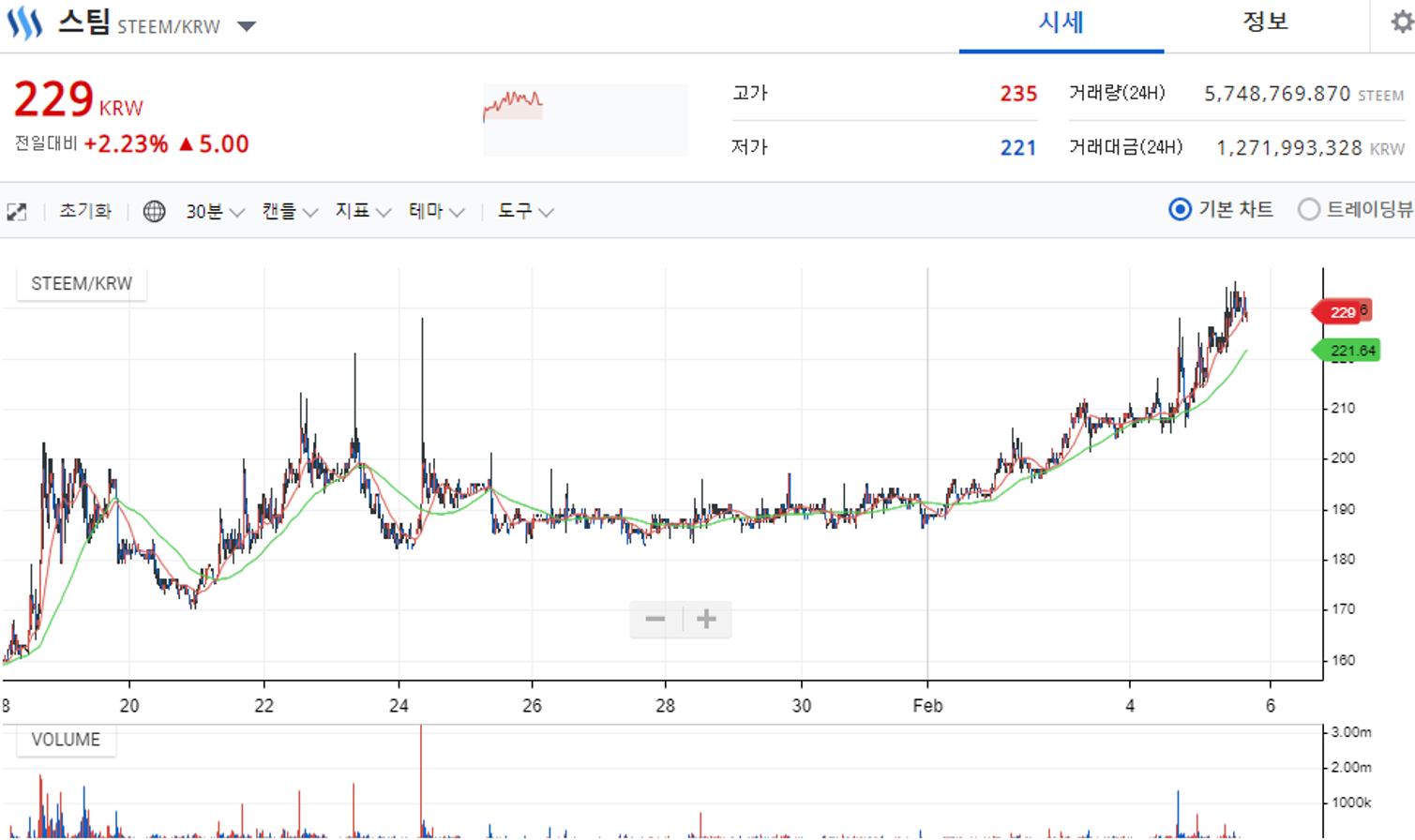
Task: Click the globe timezone icon
Action: [x=154, y=212]
